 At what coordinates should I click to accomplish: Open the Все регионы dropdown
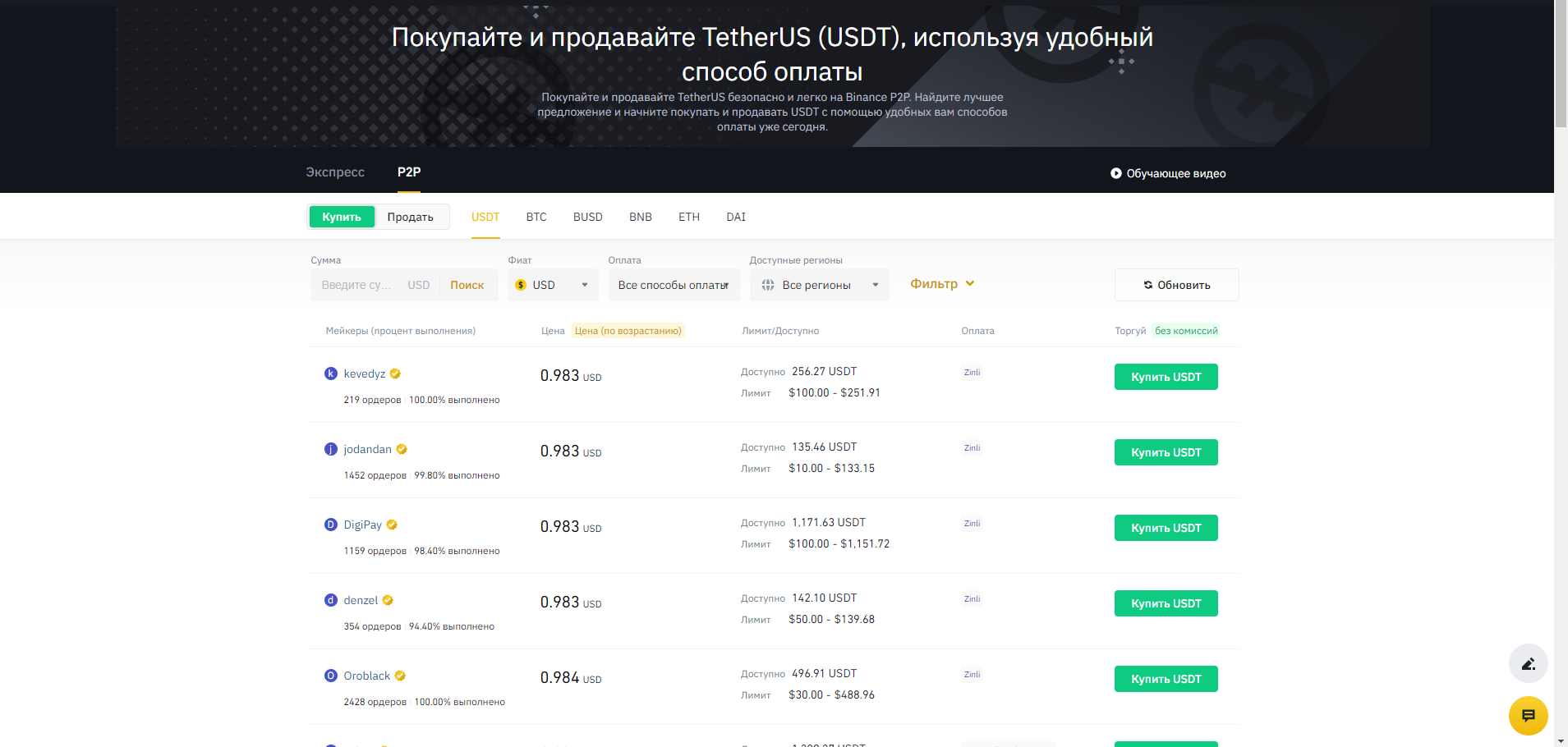pos(819,285)
